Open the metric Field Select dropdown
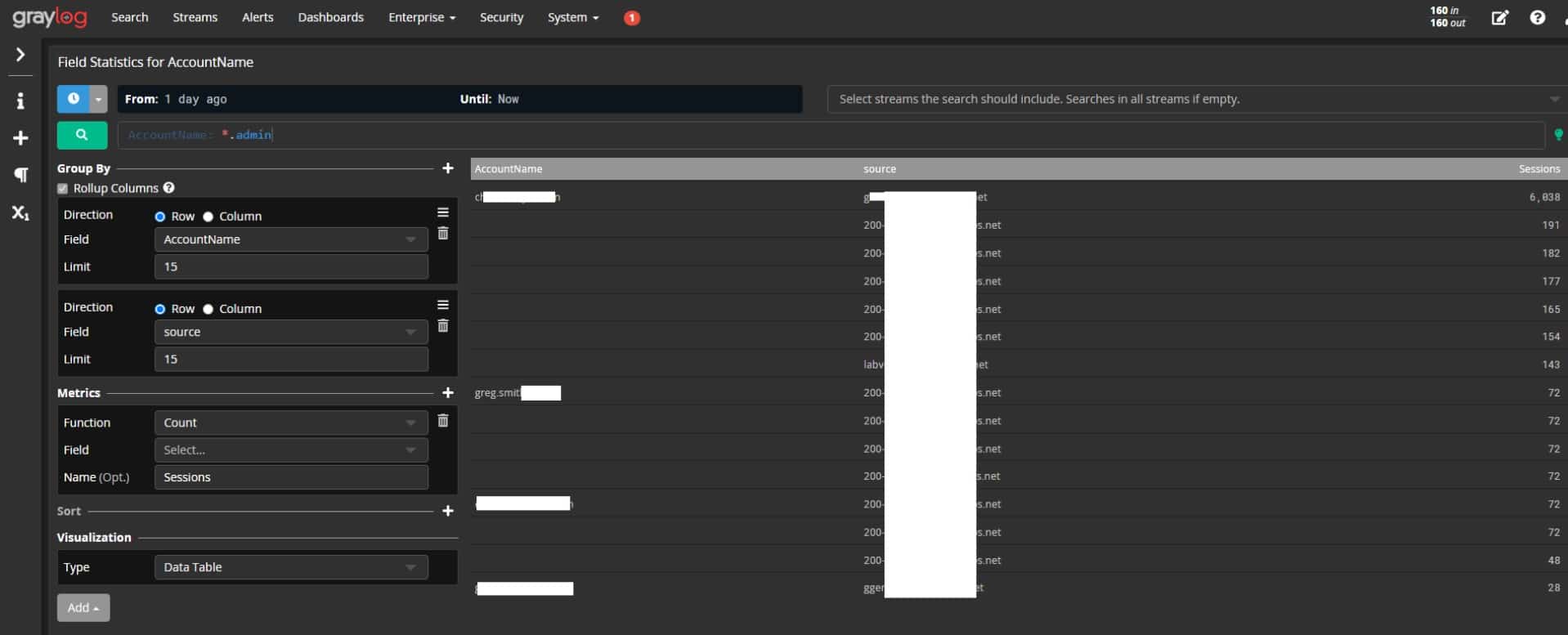Image resolution: width=1568 pixels, height=635 pixels. (x=291, y=450)
